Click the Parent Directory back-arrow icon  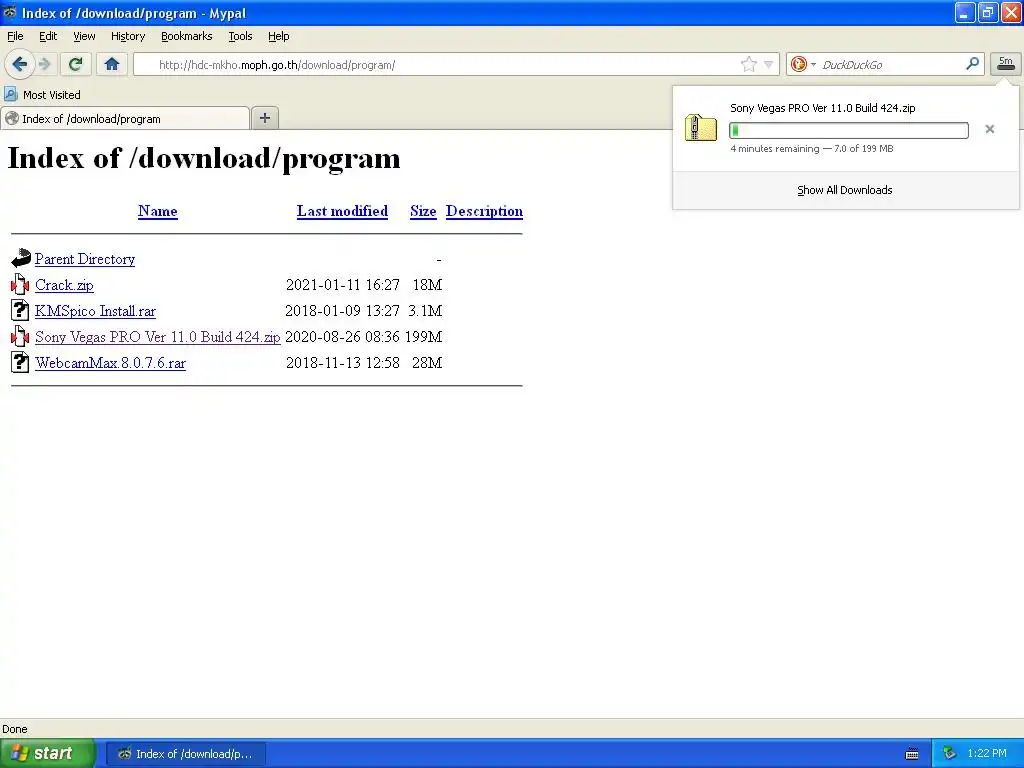[x=20, y=258]
